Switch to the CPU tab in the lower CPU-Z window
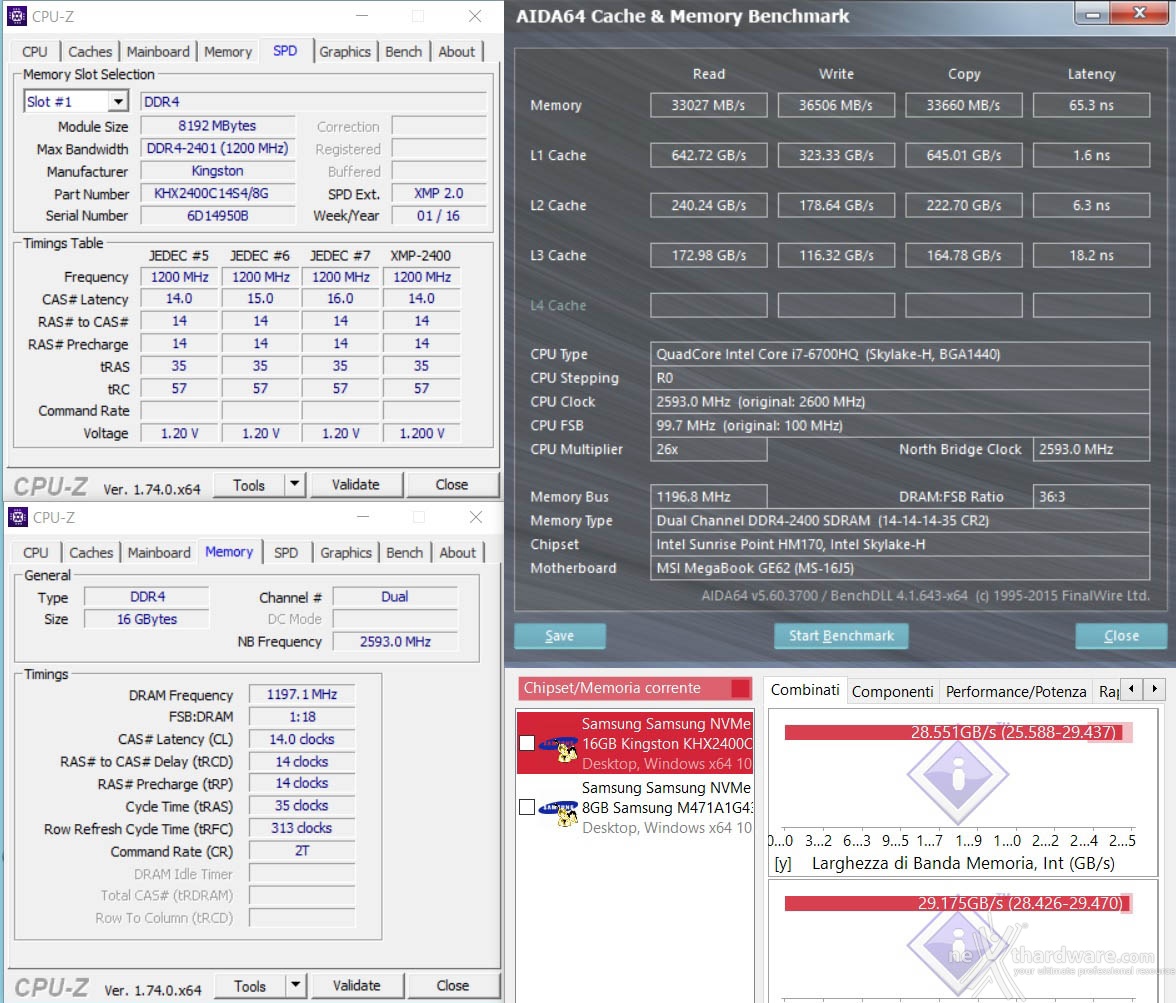Image resolution: width=1176 pixels, height=1003 pixels. tap(35, 553)
